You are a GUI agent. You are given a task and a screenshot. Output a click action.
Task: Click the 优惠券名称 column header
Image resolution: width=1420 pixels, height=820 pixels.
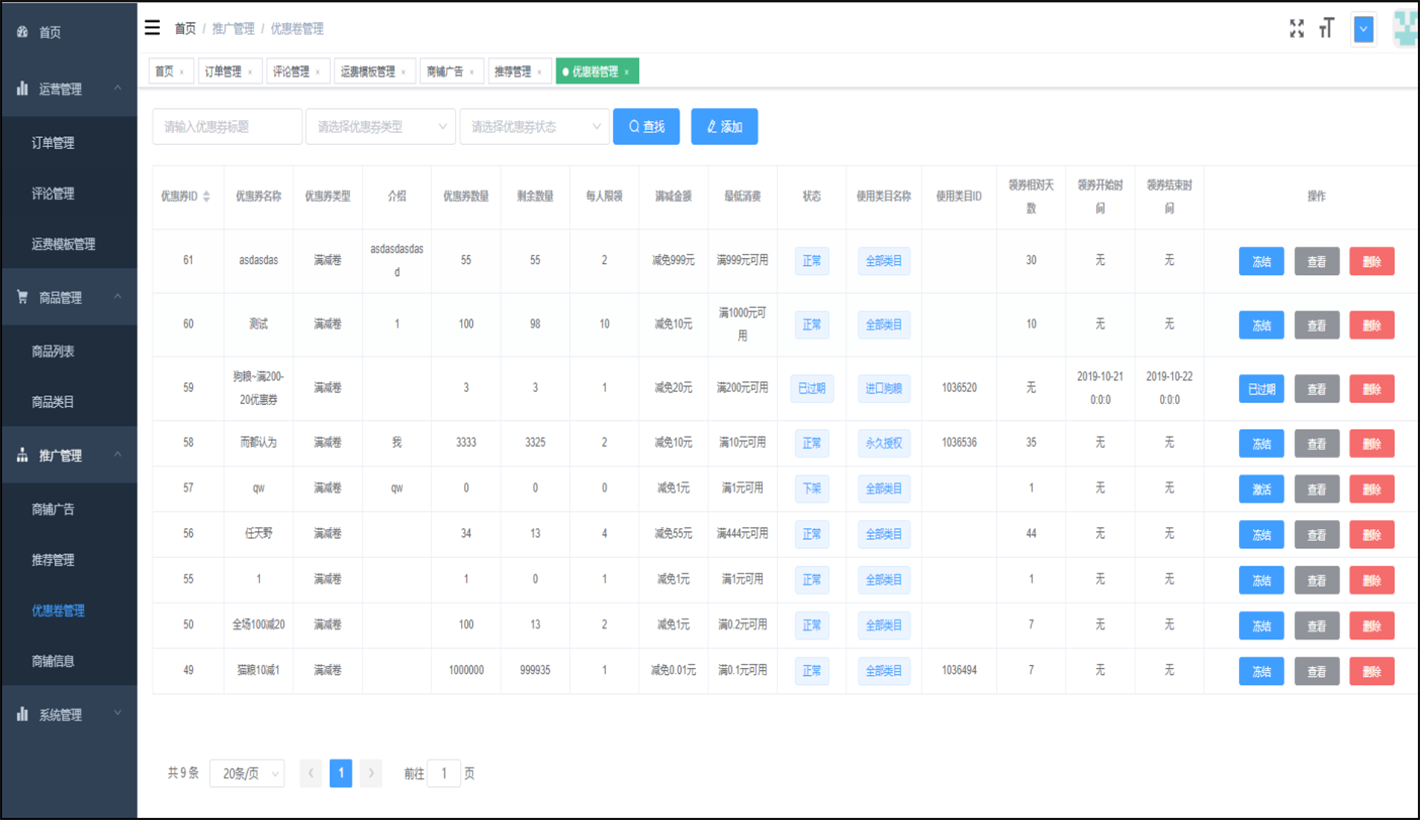[258, 197]
